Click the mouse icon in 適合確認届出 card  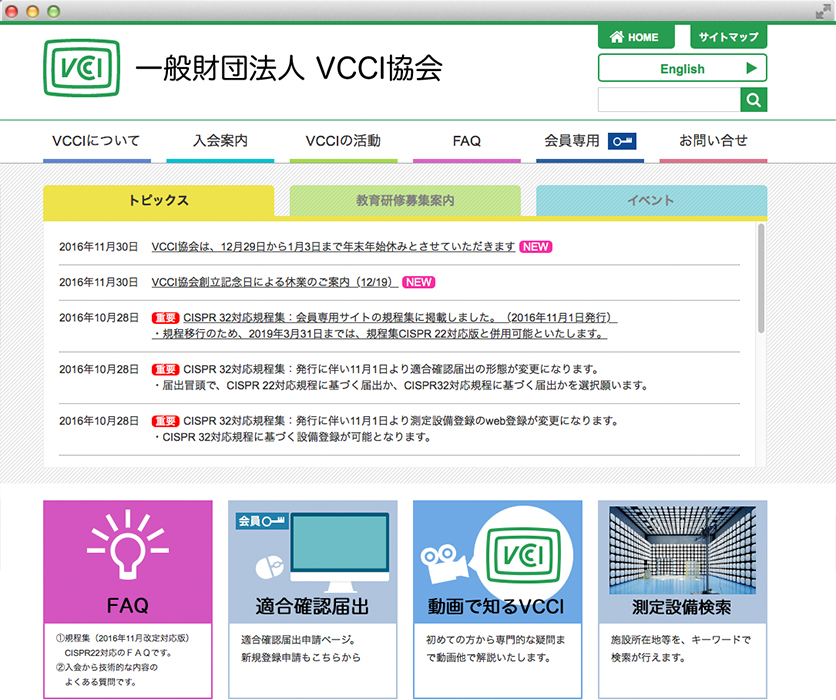[269, 567]
